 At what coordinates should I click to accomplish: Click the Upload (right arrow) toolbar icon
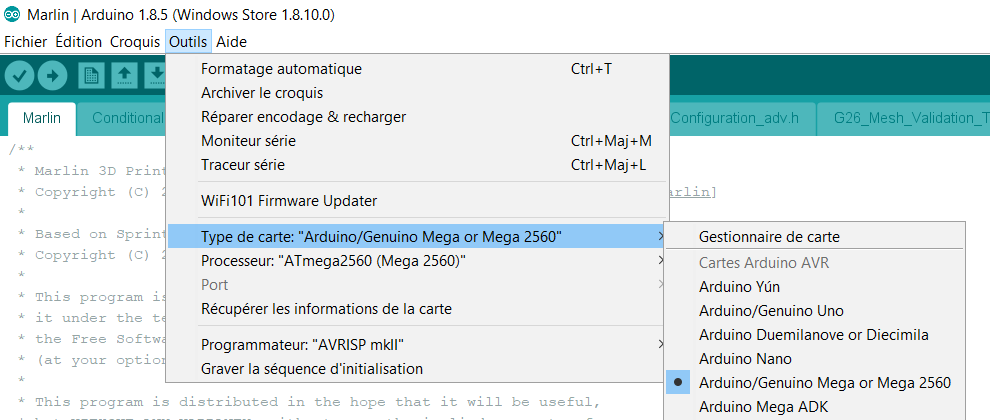(x=52, y=75)
